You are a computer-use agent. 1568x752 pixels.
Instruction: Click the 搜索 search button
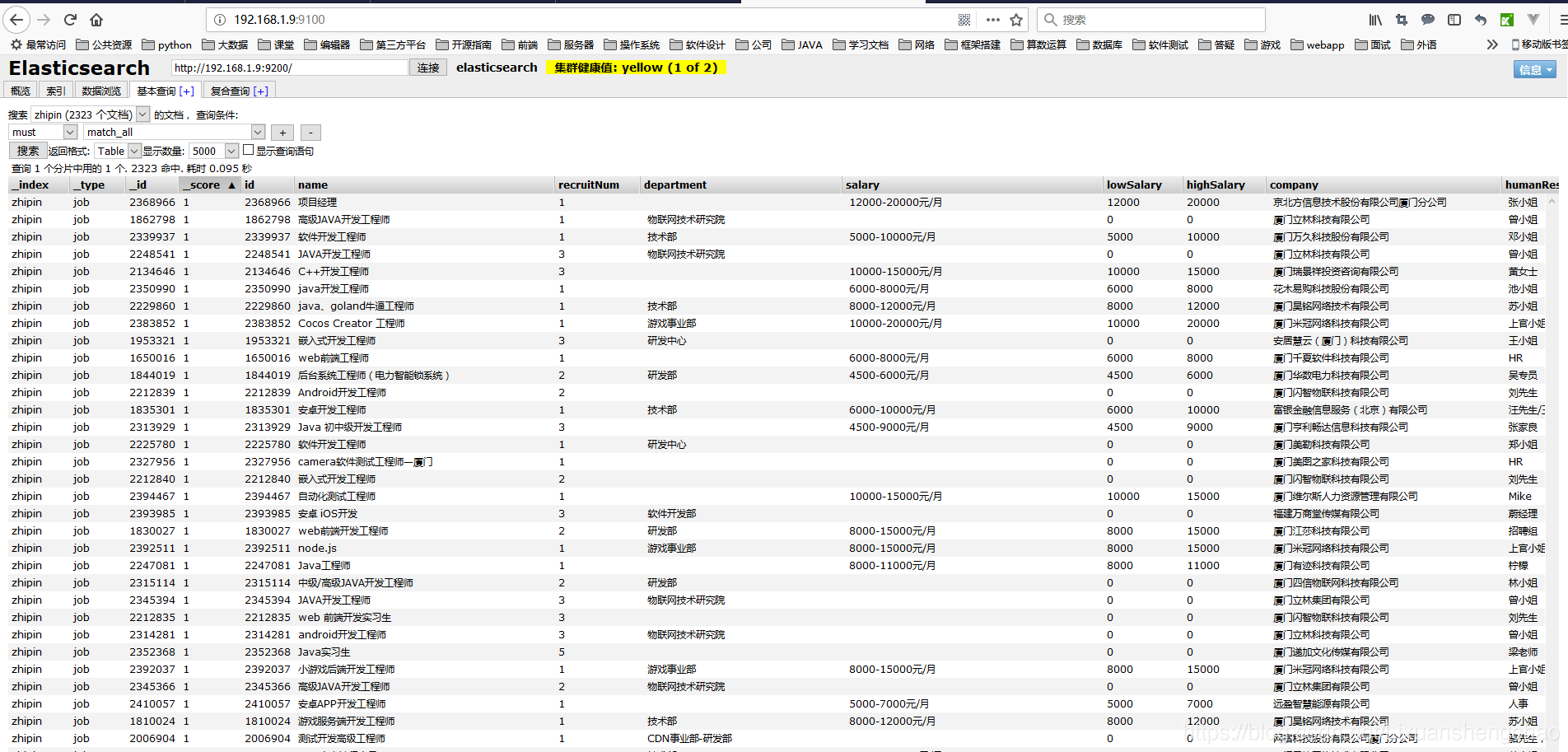(28, 151)
